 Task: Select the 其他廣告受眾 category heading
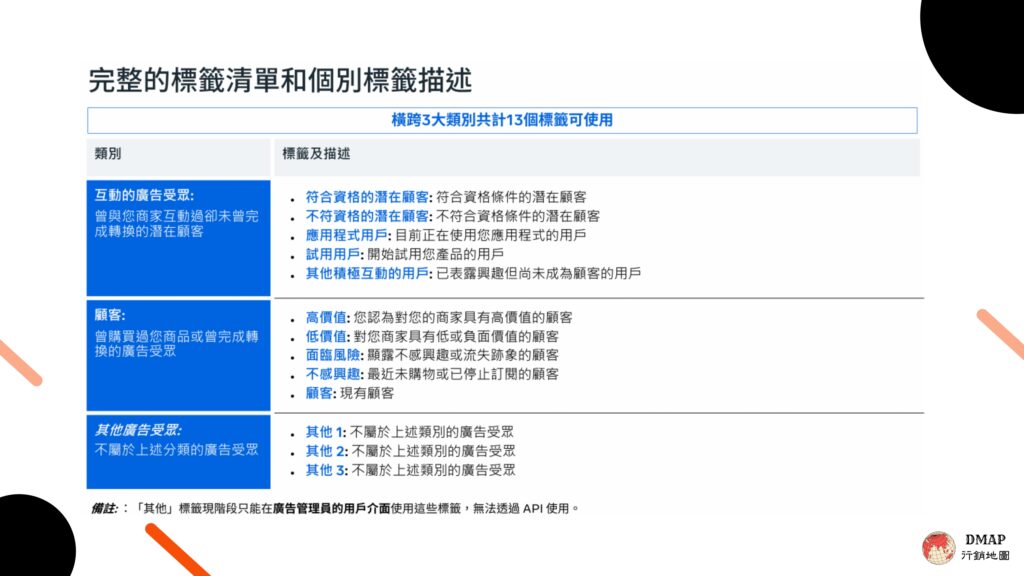click(138, 430)
